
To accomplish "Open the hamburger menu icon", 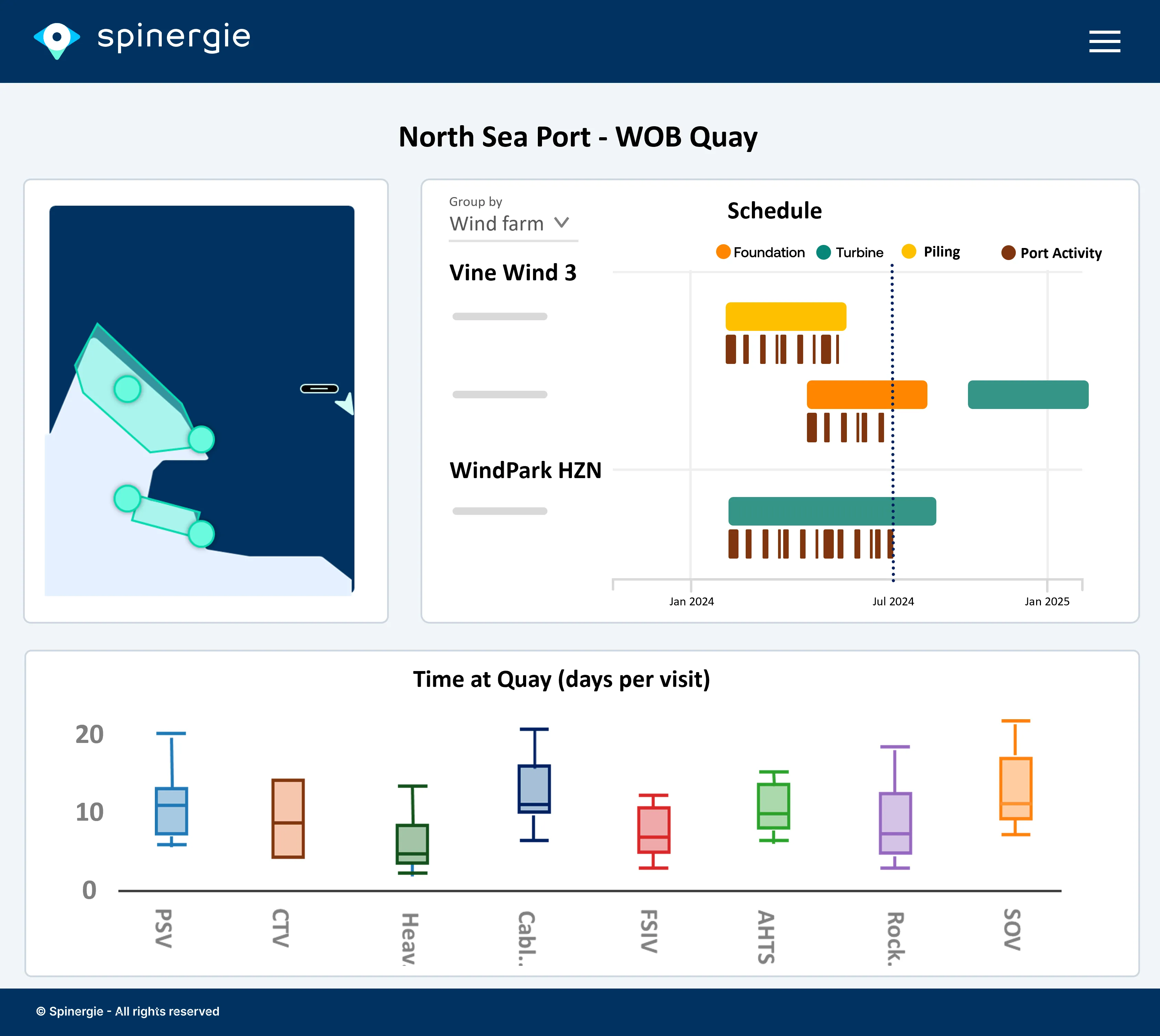I will click(x=1104, y=42).
